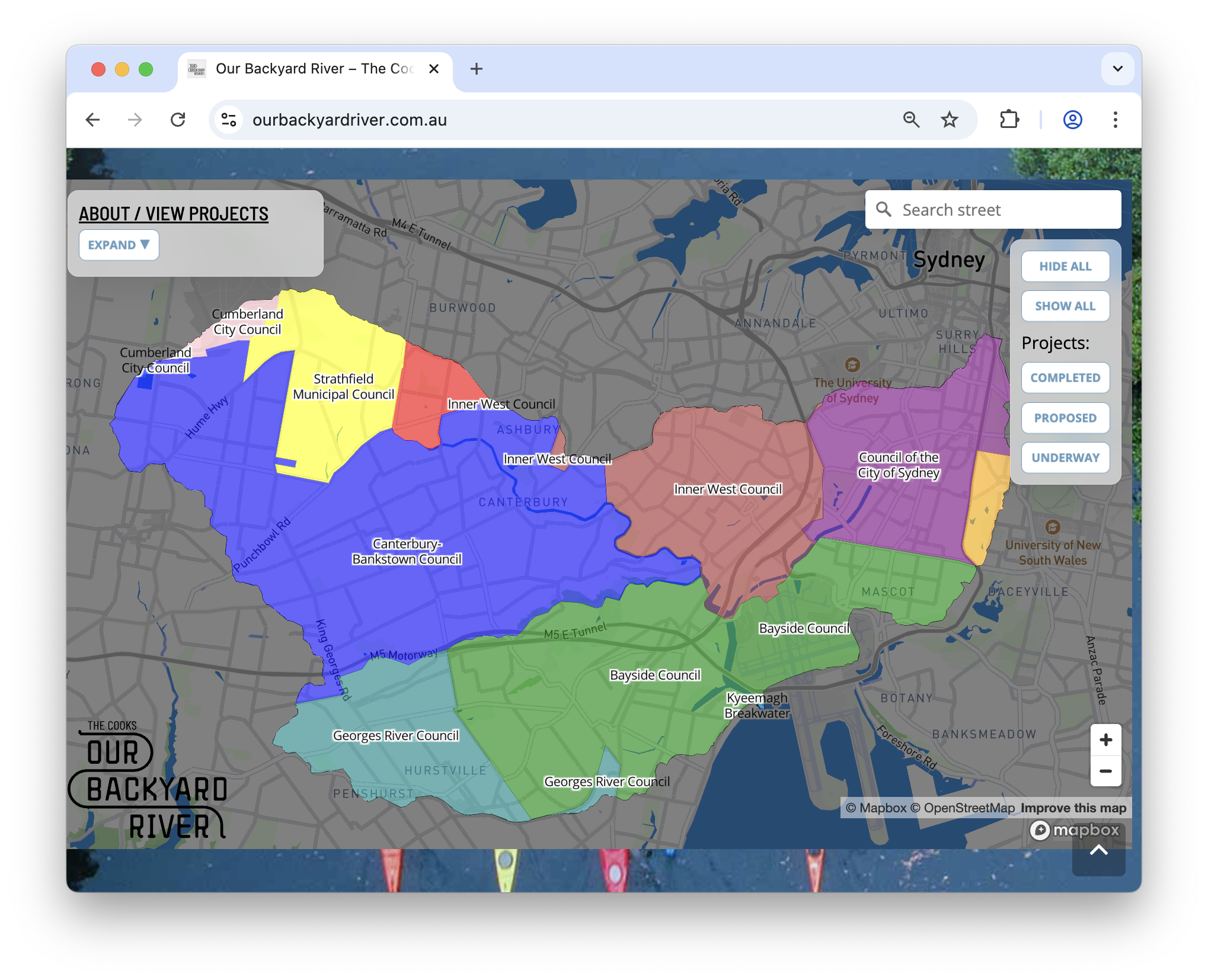This screenshot has height=980, width=1208.
Task: Reload the page with refresh icon
Action: coord(178,120)
